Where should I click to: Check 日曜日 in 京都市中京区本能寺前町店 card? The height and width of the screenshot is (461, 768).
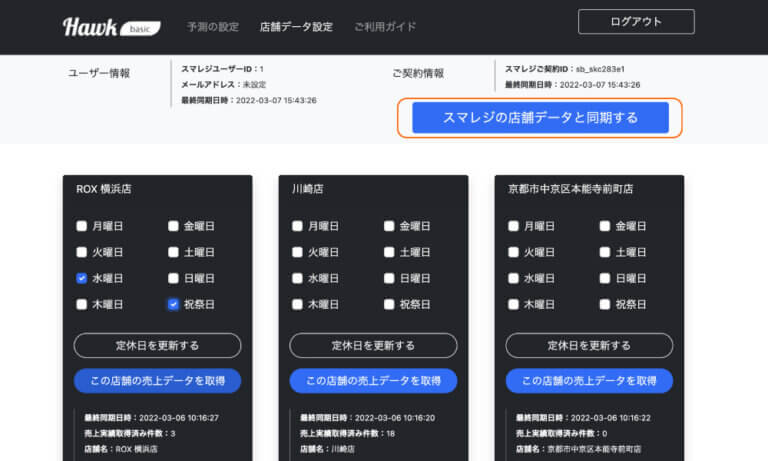[605, 278]
